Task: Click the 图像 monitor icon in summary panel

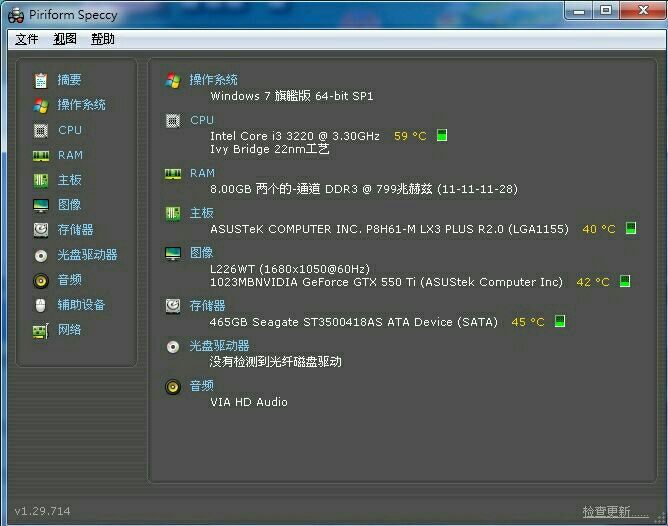Action: point(173,253)
